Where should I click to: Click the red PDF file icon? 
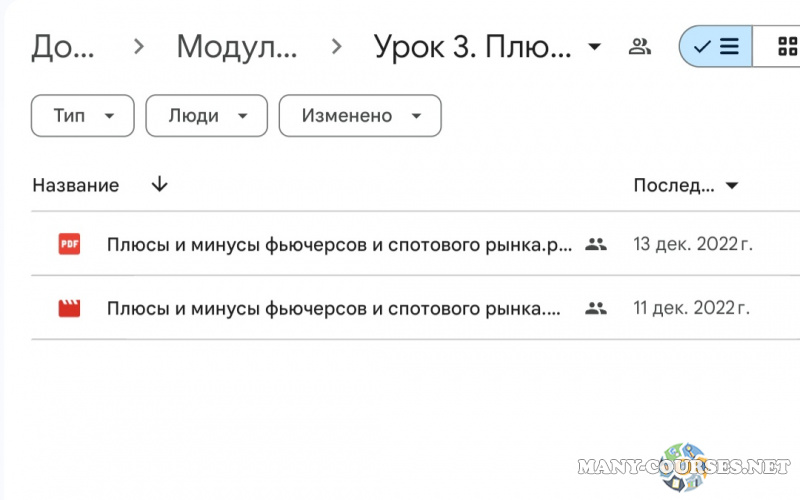pos(69,244)
